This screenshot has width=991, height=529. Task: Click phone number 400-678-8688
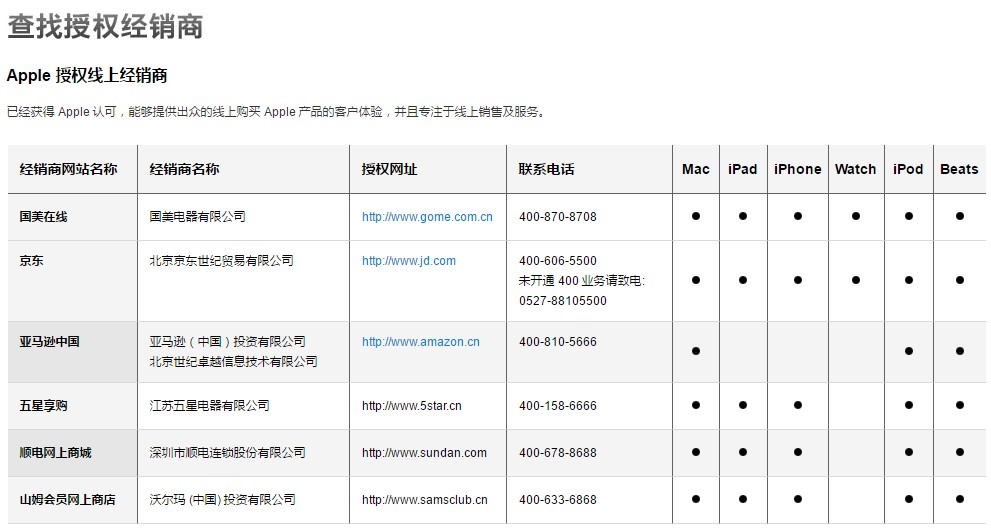(558, 453)
